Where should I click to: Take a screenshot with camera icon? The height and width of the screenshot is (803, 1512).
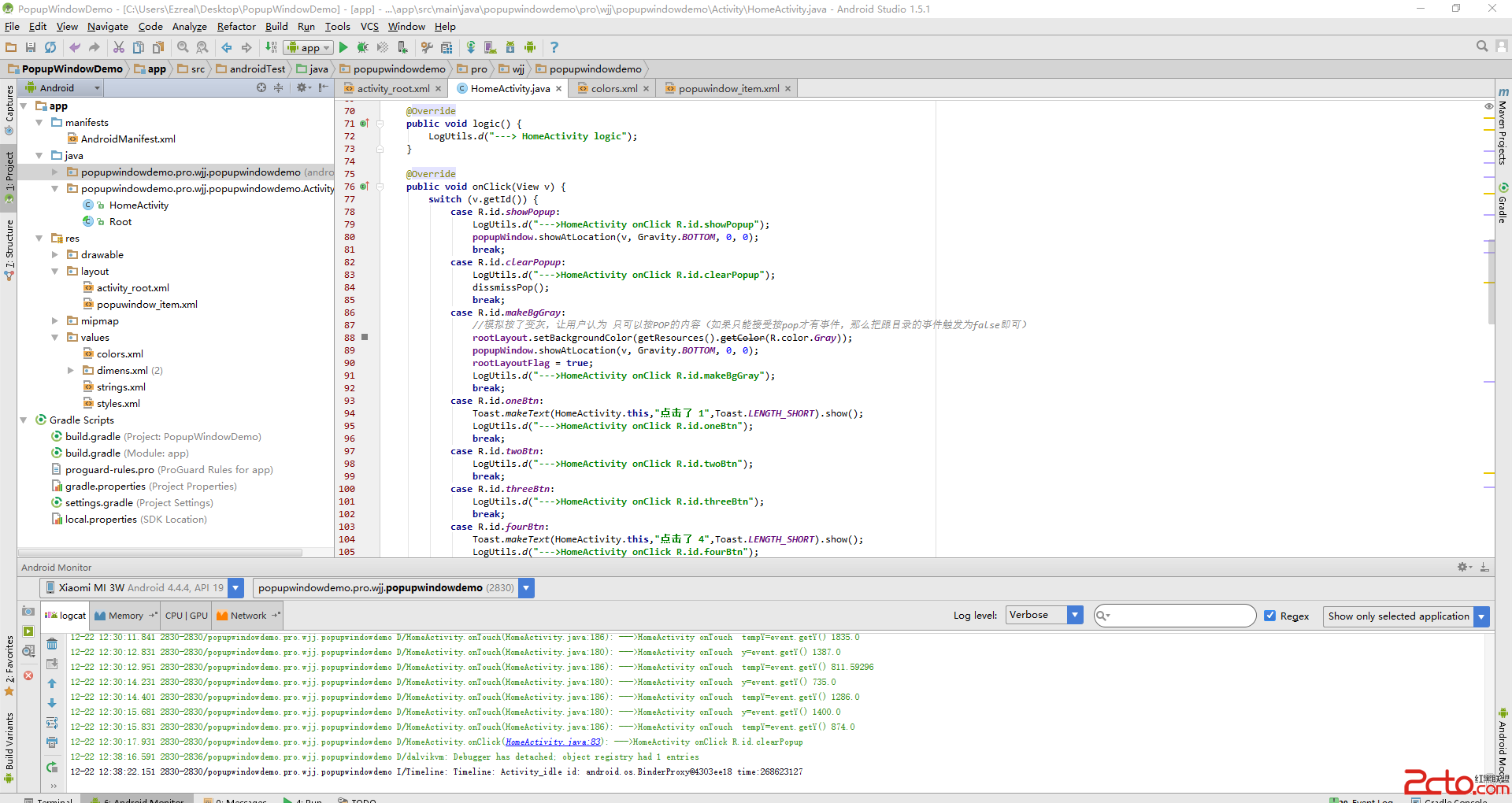(x=28, y=612)
